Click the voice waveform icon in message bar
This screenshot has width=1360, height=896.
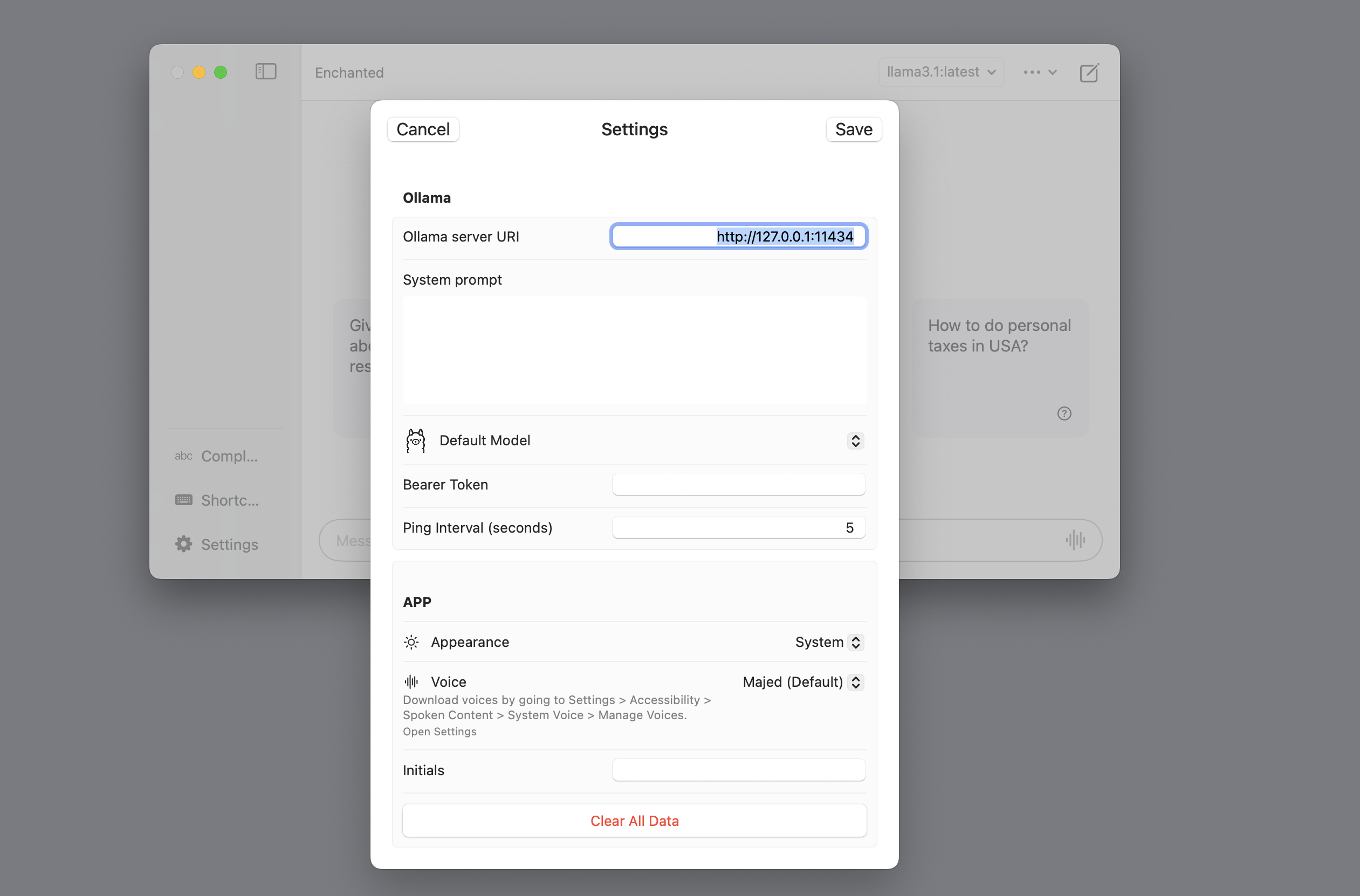tap(1075, 540)
